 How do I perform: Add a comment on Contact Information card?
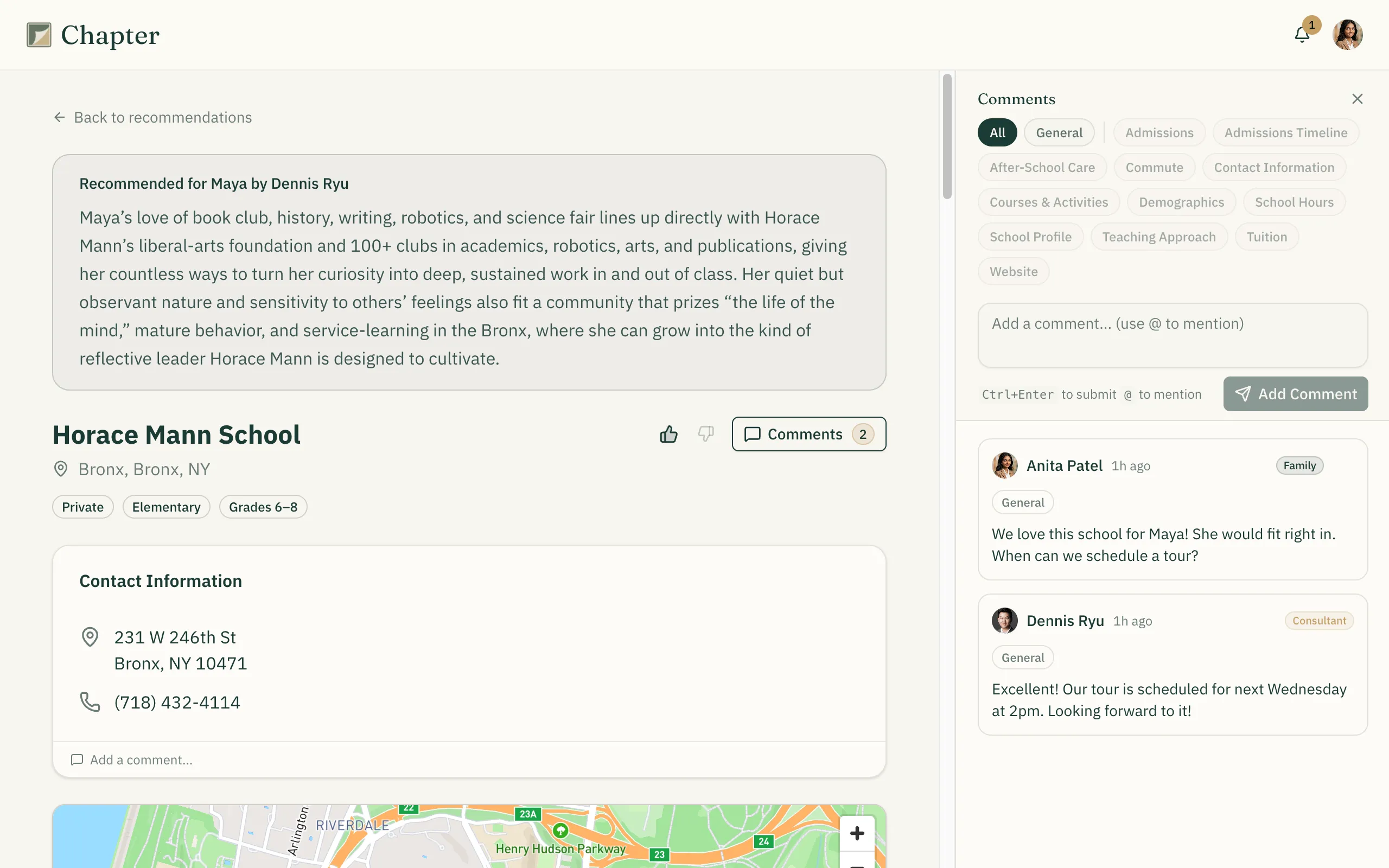[x=469, y=759]
